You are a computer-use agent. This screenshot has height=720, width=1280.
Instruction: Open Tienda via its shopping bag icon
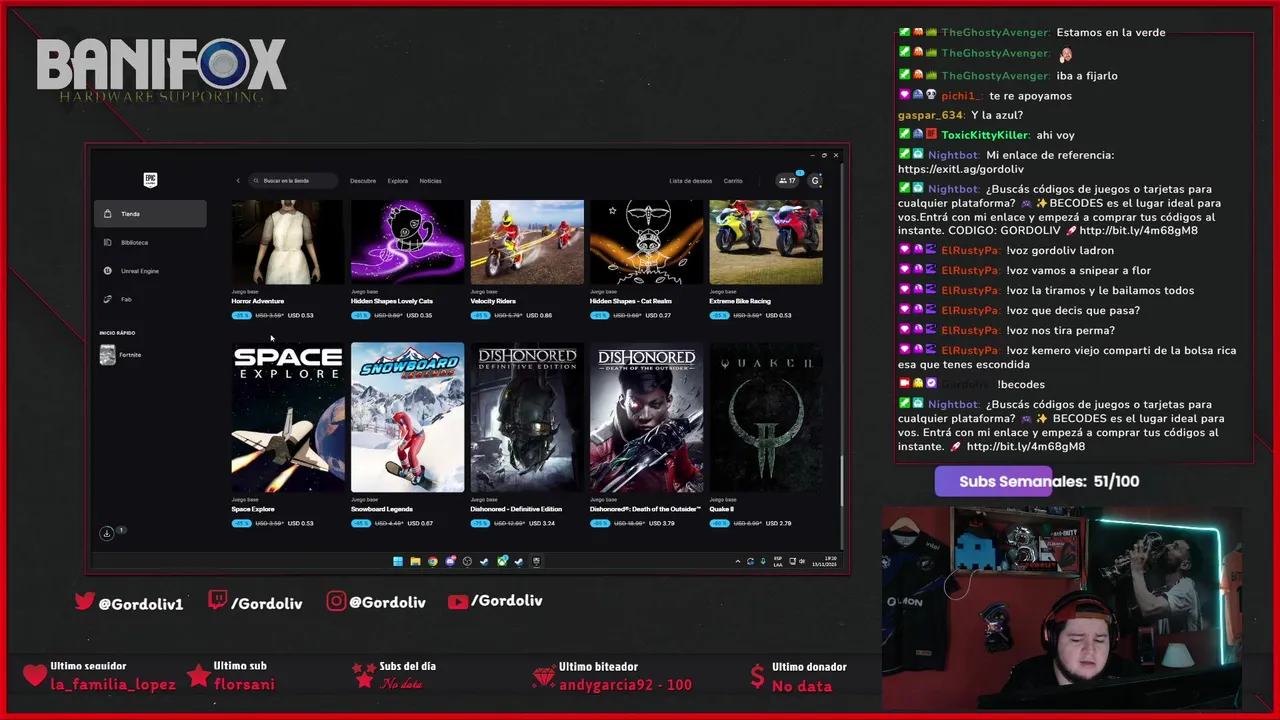[x=108, y=214]
